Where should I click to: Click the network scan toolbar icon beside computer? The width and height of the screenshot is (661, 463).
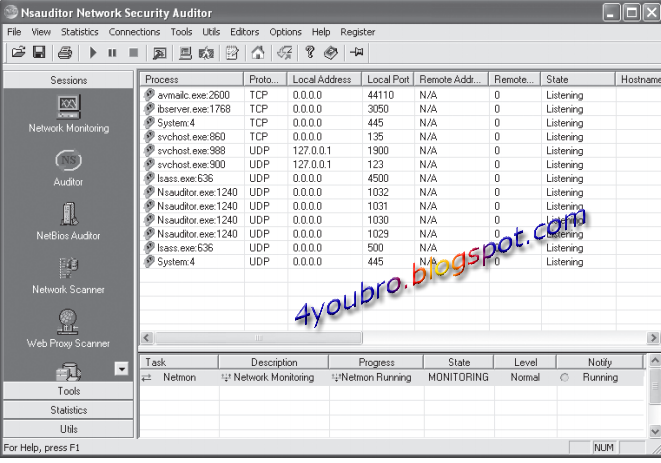click(207, 53)
